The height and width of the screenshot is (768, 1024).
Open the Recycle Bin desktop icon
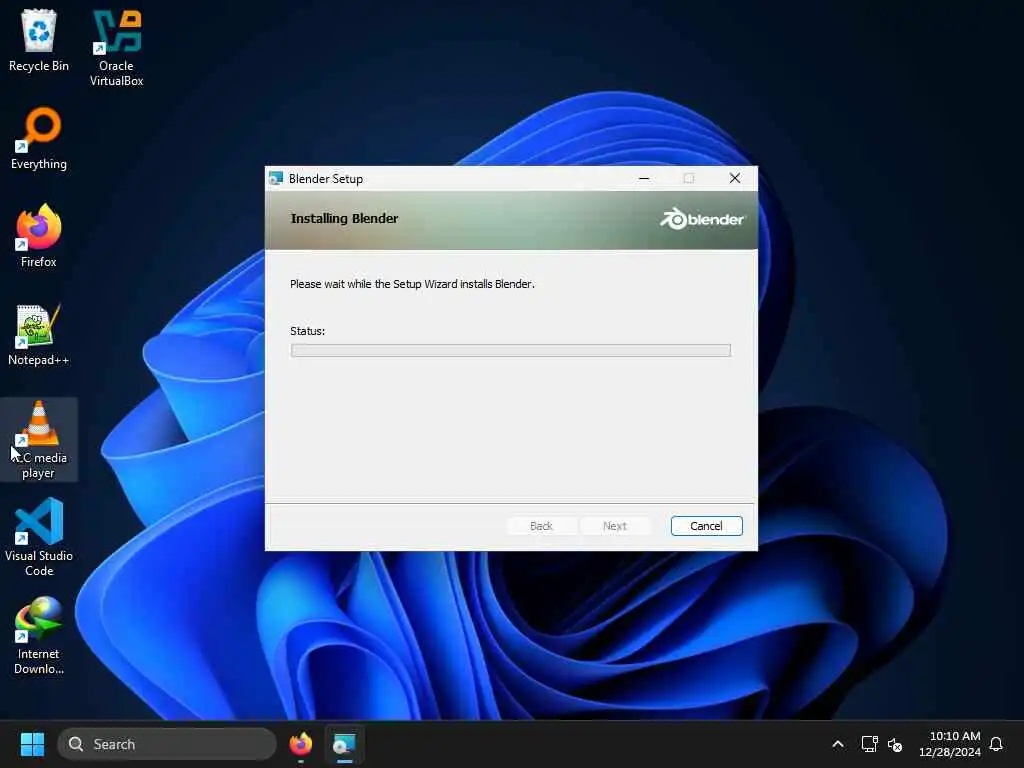pos(39,40)
